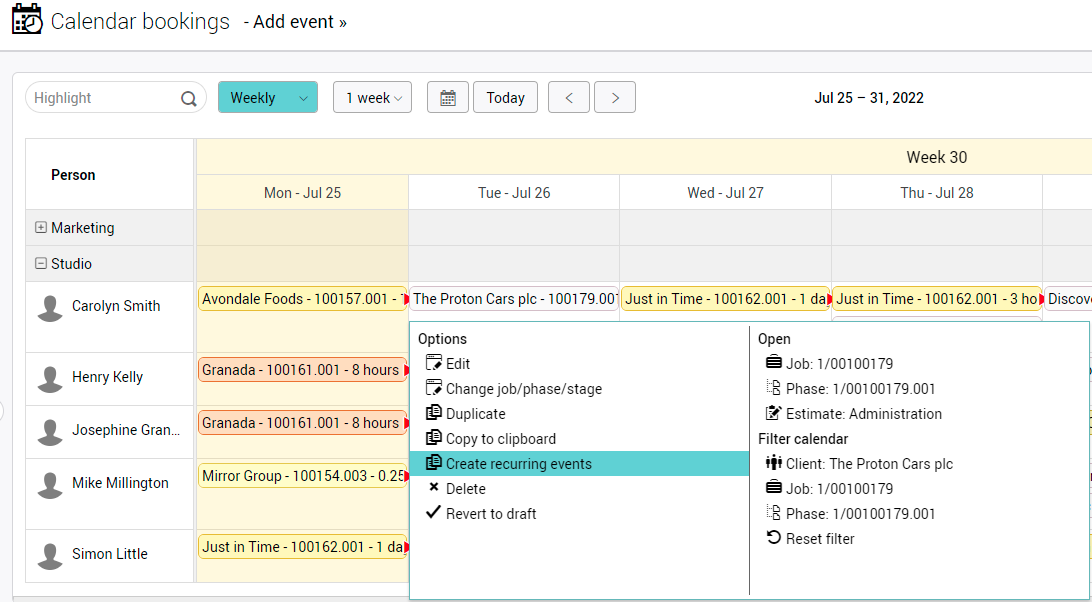
Task: Expand the Marketing group
Action: [41, 228]
